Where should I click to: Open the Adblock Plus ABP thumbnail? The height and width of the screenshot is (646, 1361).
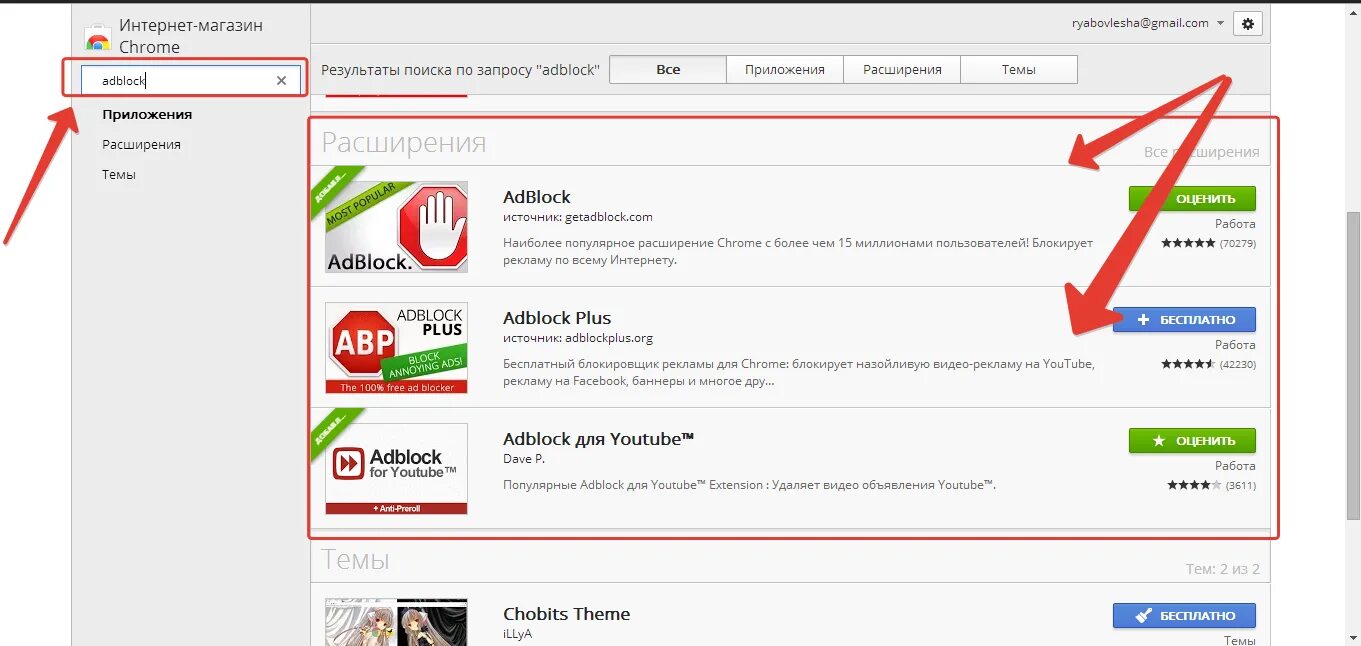pyautogui.click(x=396, y=348)
